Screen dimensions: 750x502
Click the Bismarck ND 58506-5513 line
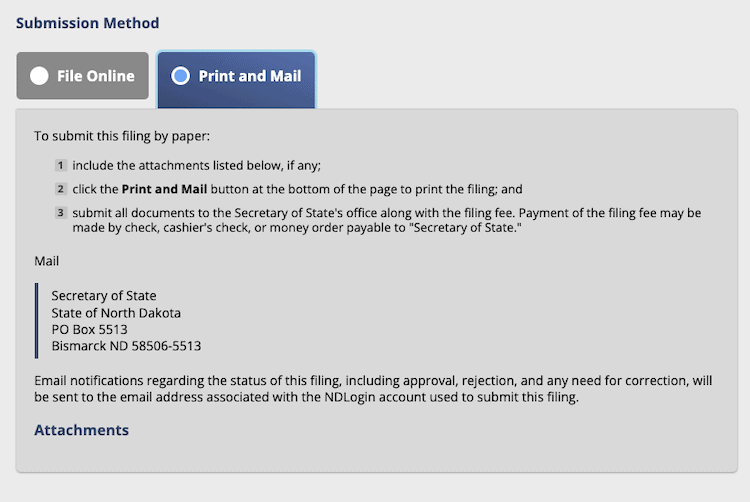coord(126,346)
